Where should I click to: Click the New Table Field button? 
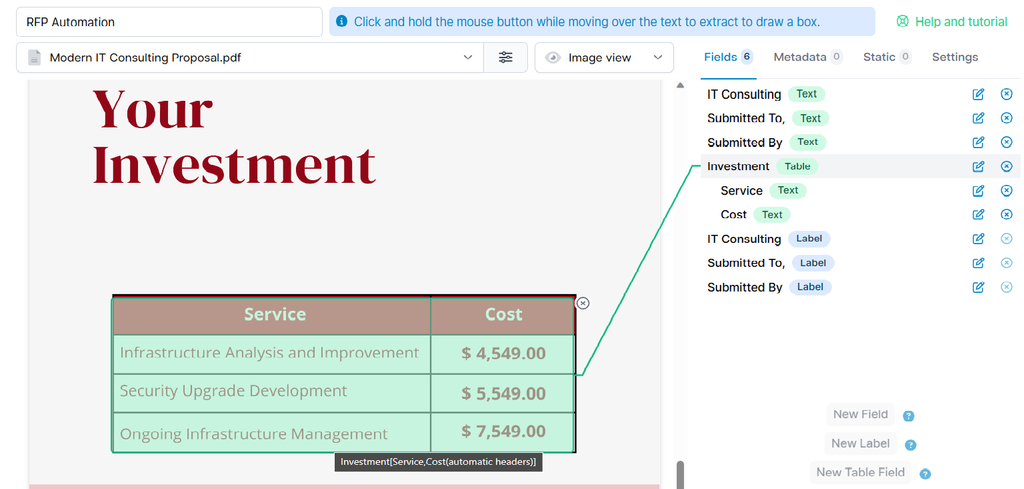click(x=860, y=472)
